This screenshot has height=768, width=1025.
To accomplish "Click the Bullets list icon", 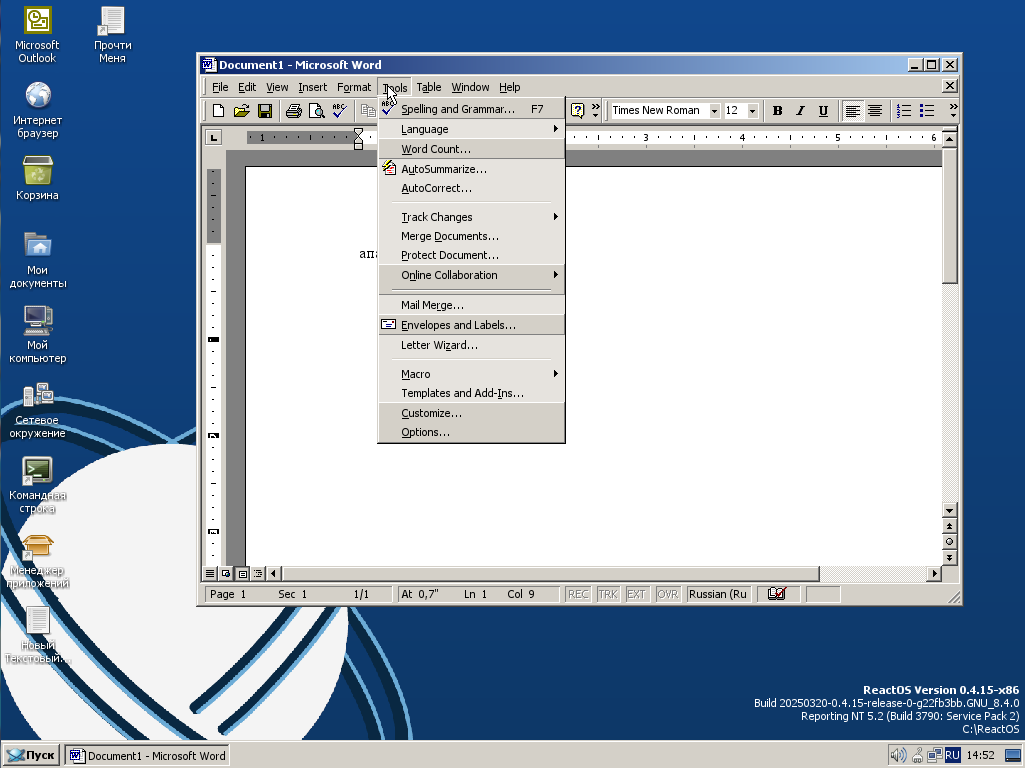I will 927,111.
